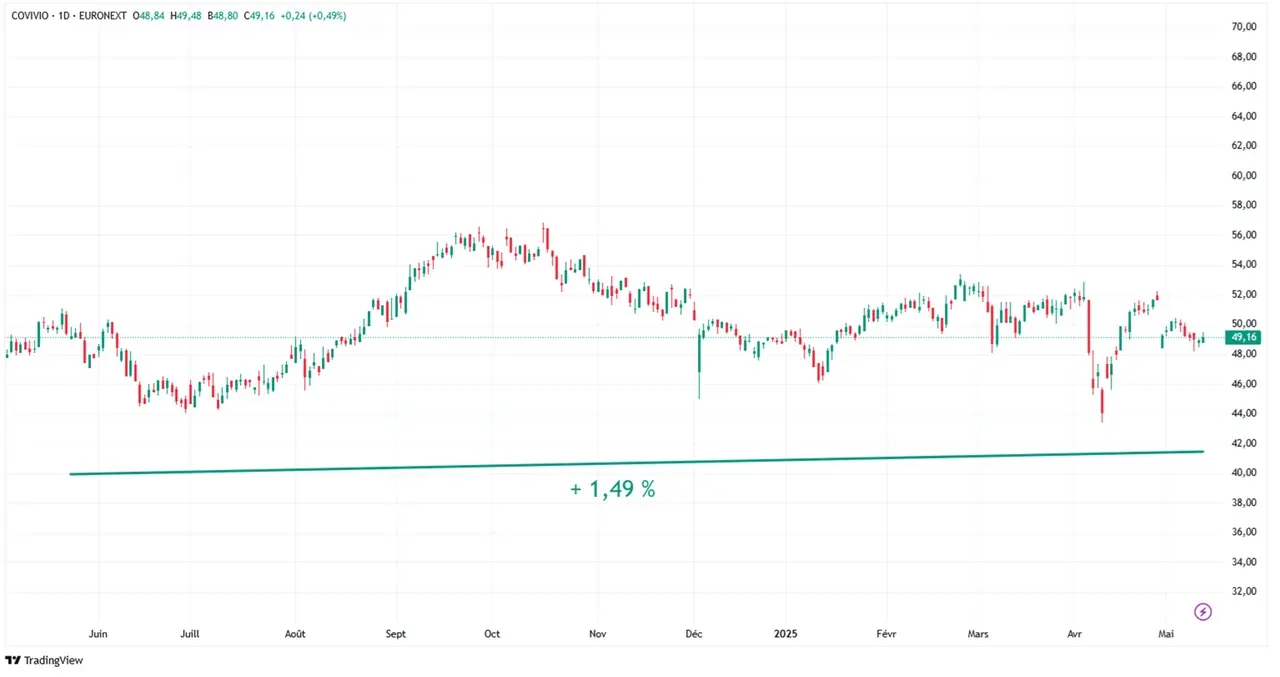The width and height of the screenshot is (1280, 677).
Task: Click the 56,00 price scale value
Action: (x=1244, y=235)
